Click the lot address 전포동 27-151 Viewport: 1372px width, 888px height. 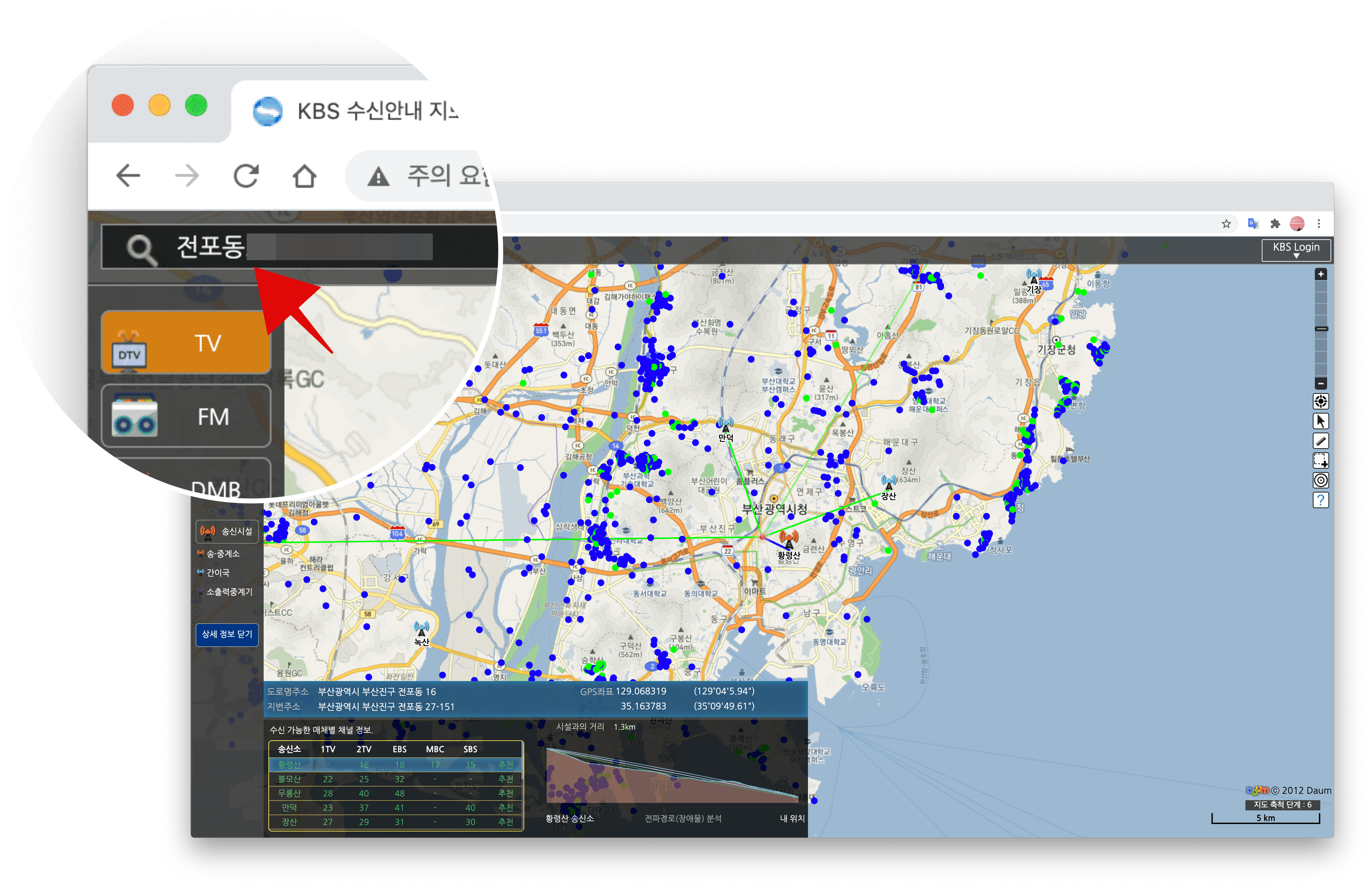386,706
